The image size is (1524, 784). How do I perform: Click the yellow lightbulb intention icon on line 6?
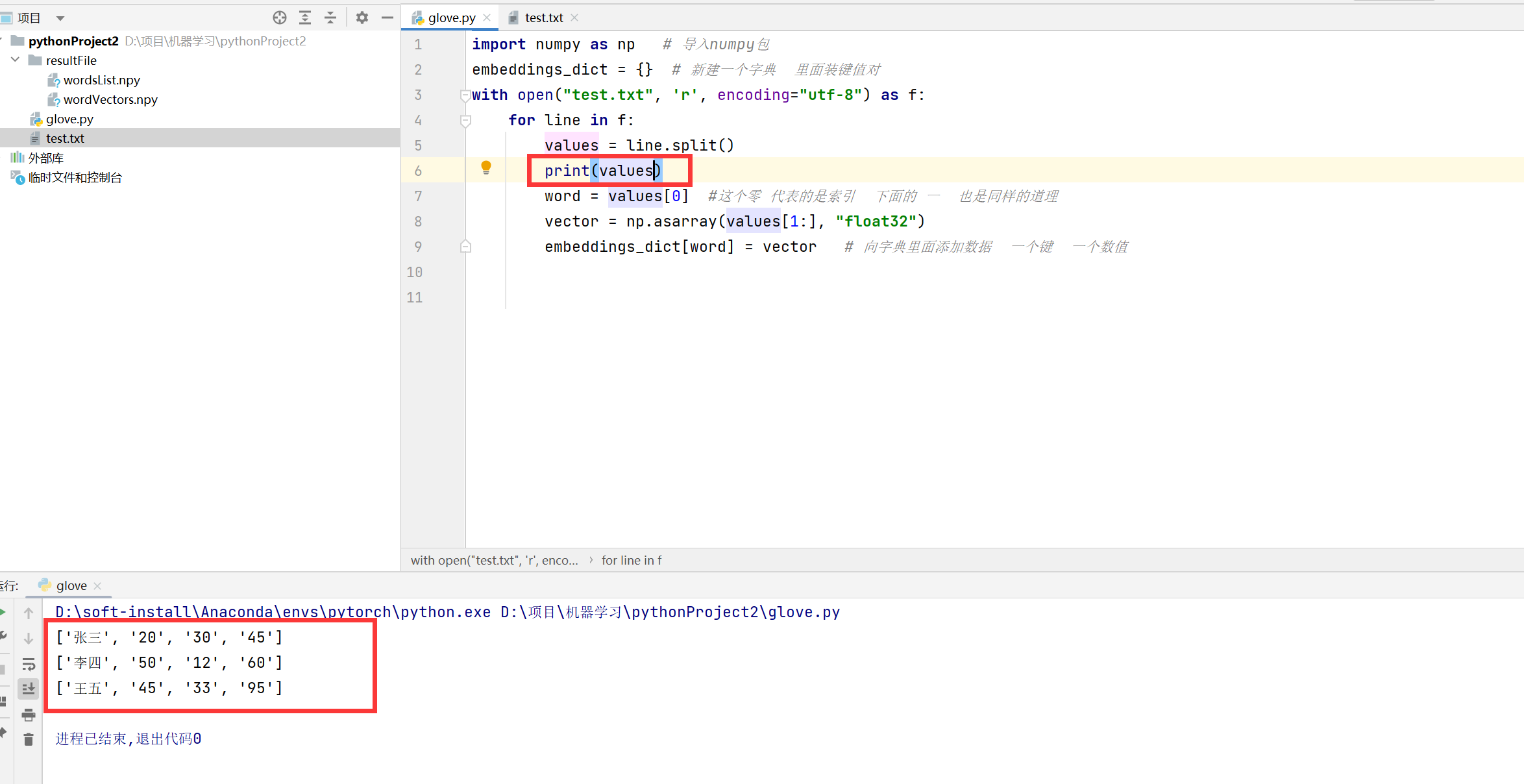485,167
